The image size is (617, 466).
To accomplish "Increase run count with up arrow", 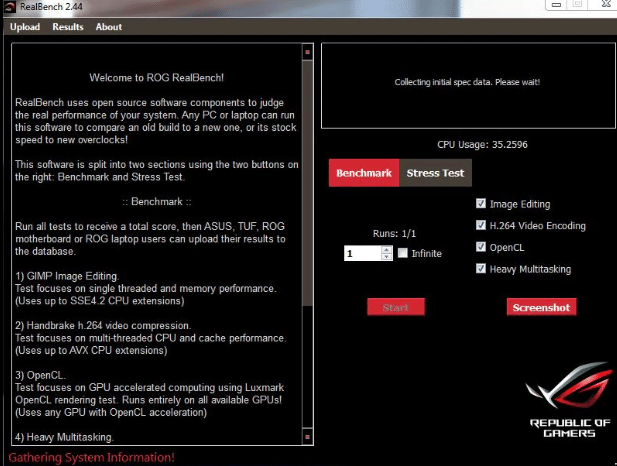I will (387, 250).
